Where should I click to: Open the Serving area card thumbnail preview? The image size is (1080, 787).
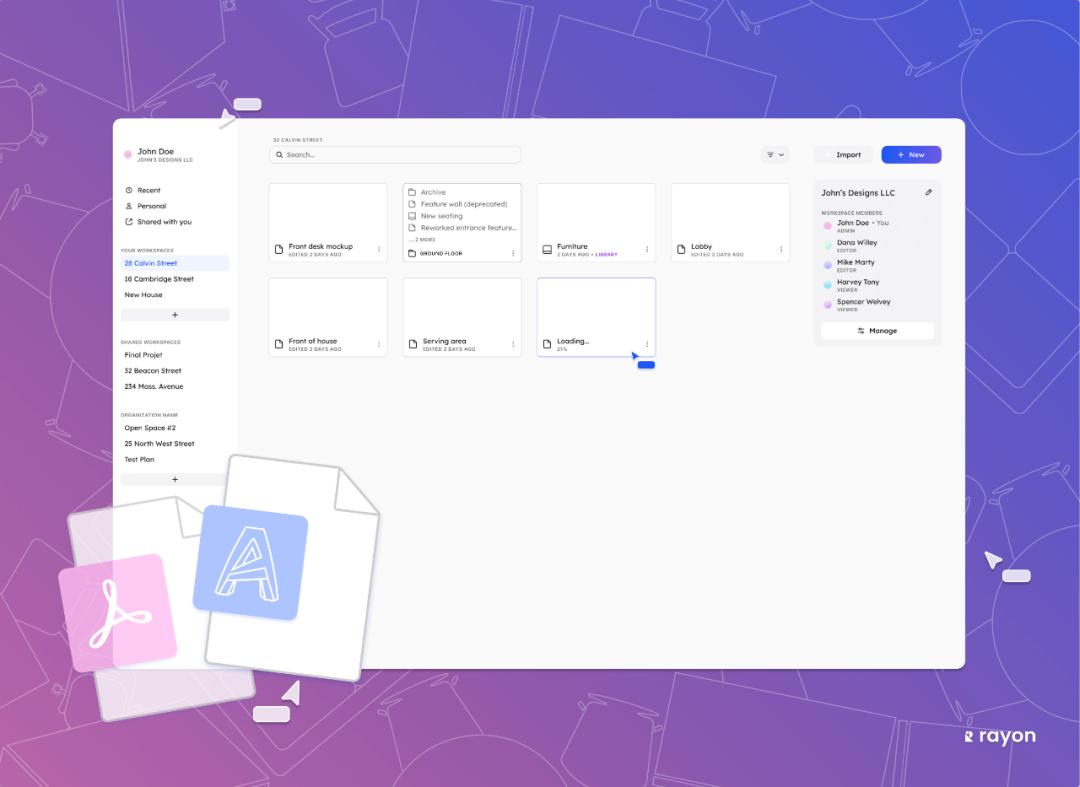click(462, 306)
